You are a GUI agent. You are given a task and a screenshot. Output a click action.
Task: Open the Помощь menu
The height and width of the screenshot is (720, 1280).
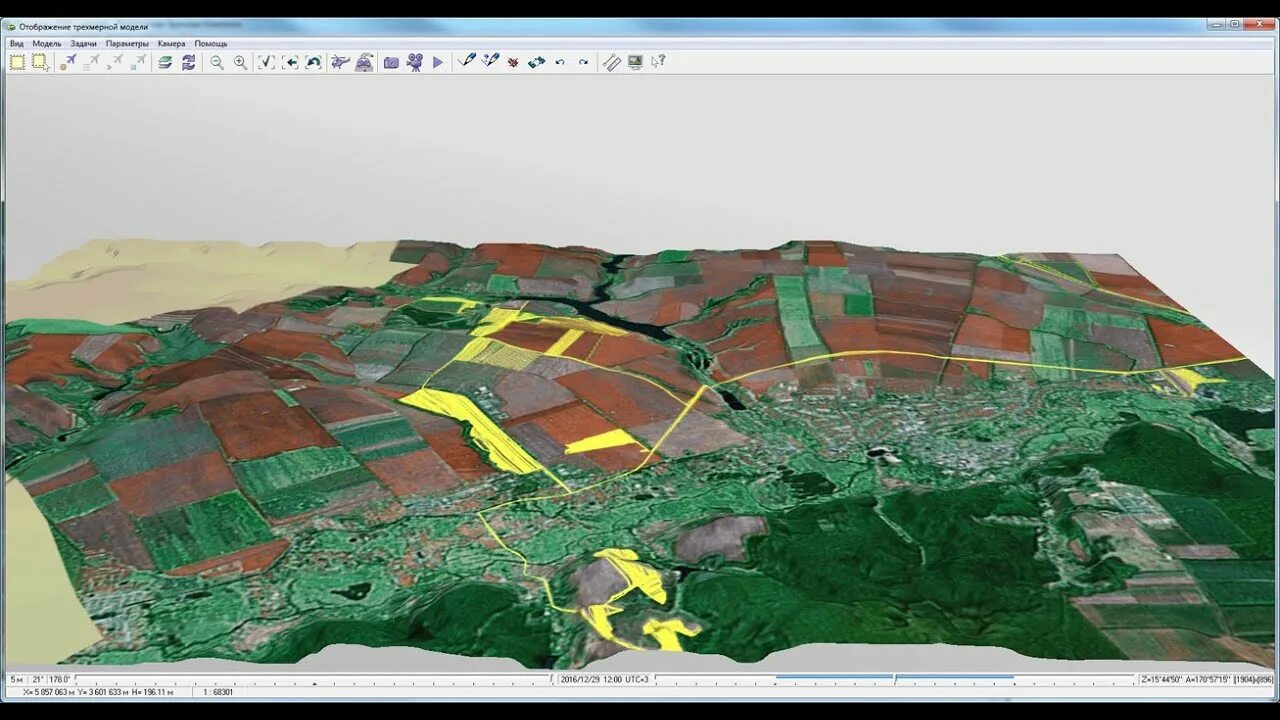coord(211,44)
